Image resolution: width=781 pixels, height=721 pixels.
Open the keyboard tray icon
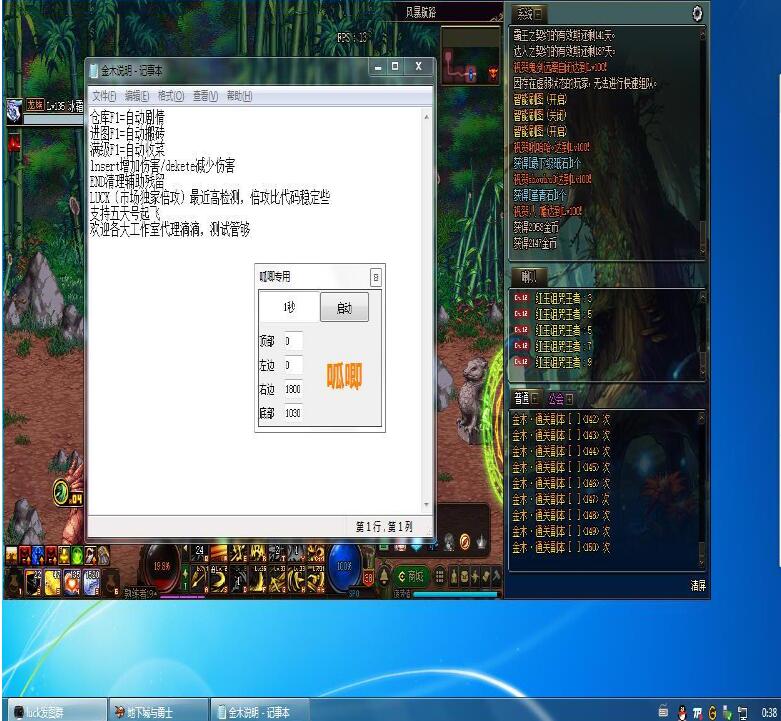click(663, 711)
